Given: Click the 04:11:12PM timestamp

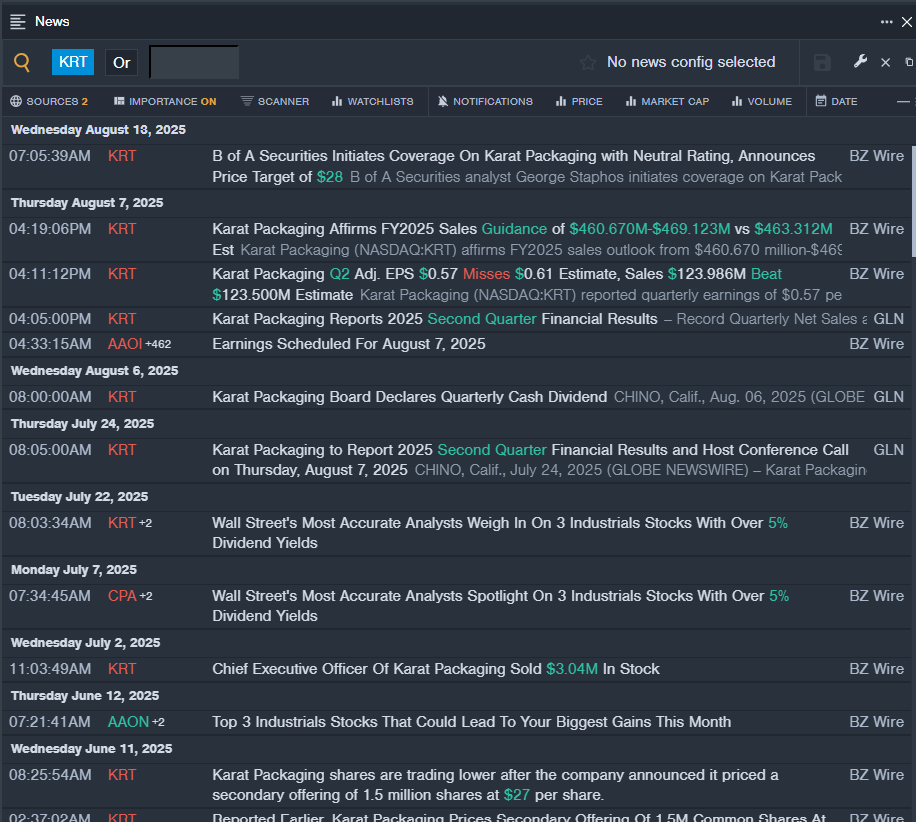Looking at the screenshot, I should [x=50, y=274].
